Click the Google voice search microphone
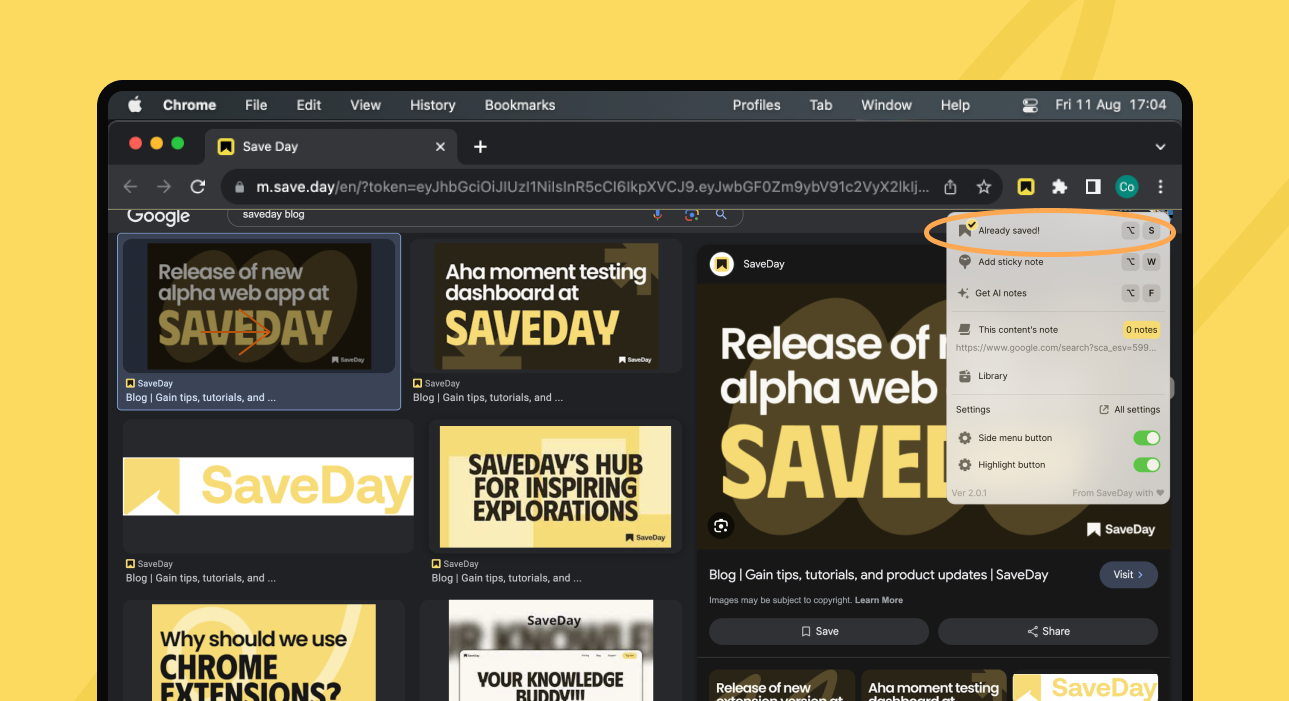Image resolution: width=1289 pixels, height=701 pixels. 658,214
